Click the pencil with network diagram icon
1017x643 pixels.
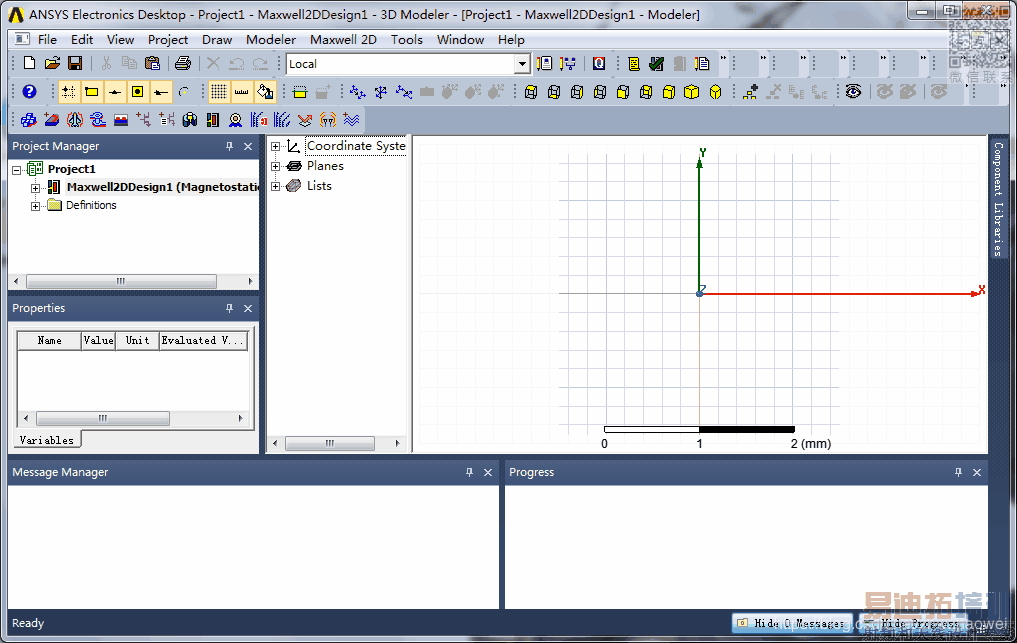click(568, 63)
